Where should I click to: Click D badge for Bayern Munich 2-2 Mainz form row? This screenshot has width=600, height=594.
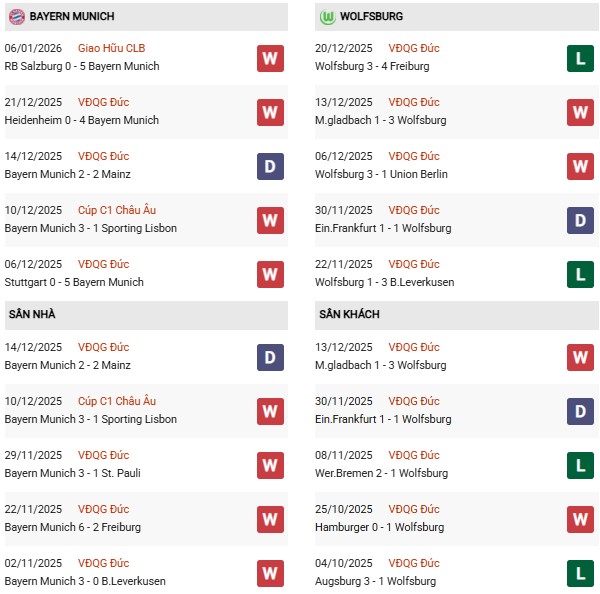pyautogui.click(x=269, y=166)
